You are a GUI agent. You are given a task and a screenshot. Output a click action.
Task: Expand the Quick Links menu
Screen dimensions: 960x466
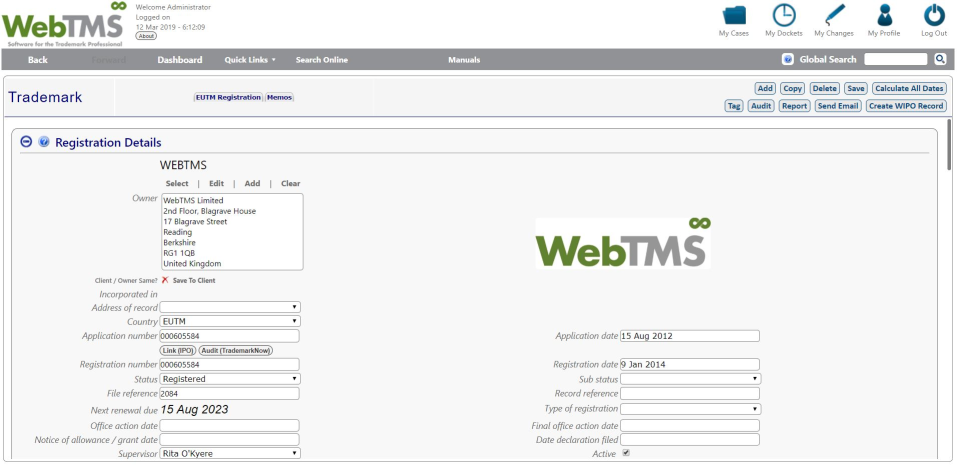pos(250,60)
